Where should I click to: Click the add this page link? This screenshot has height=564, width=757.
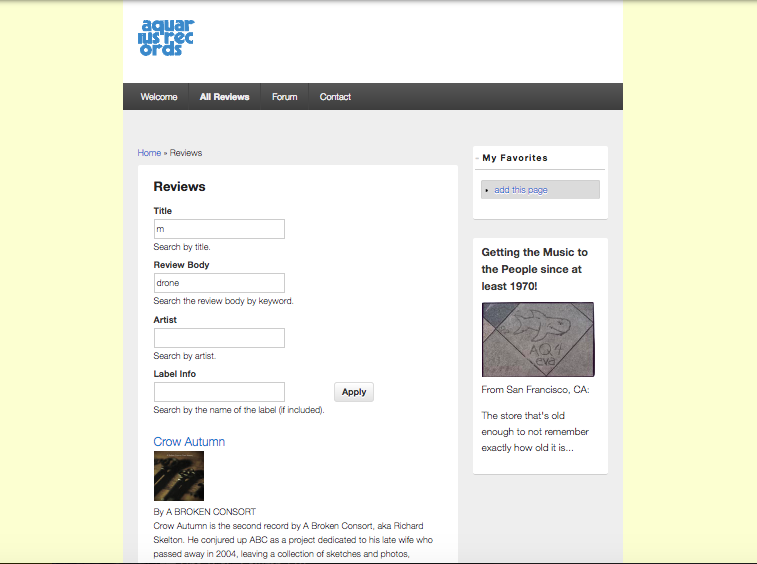point(520,190)
